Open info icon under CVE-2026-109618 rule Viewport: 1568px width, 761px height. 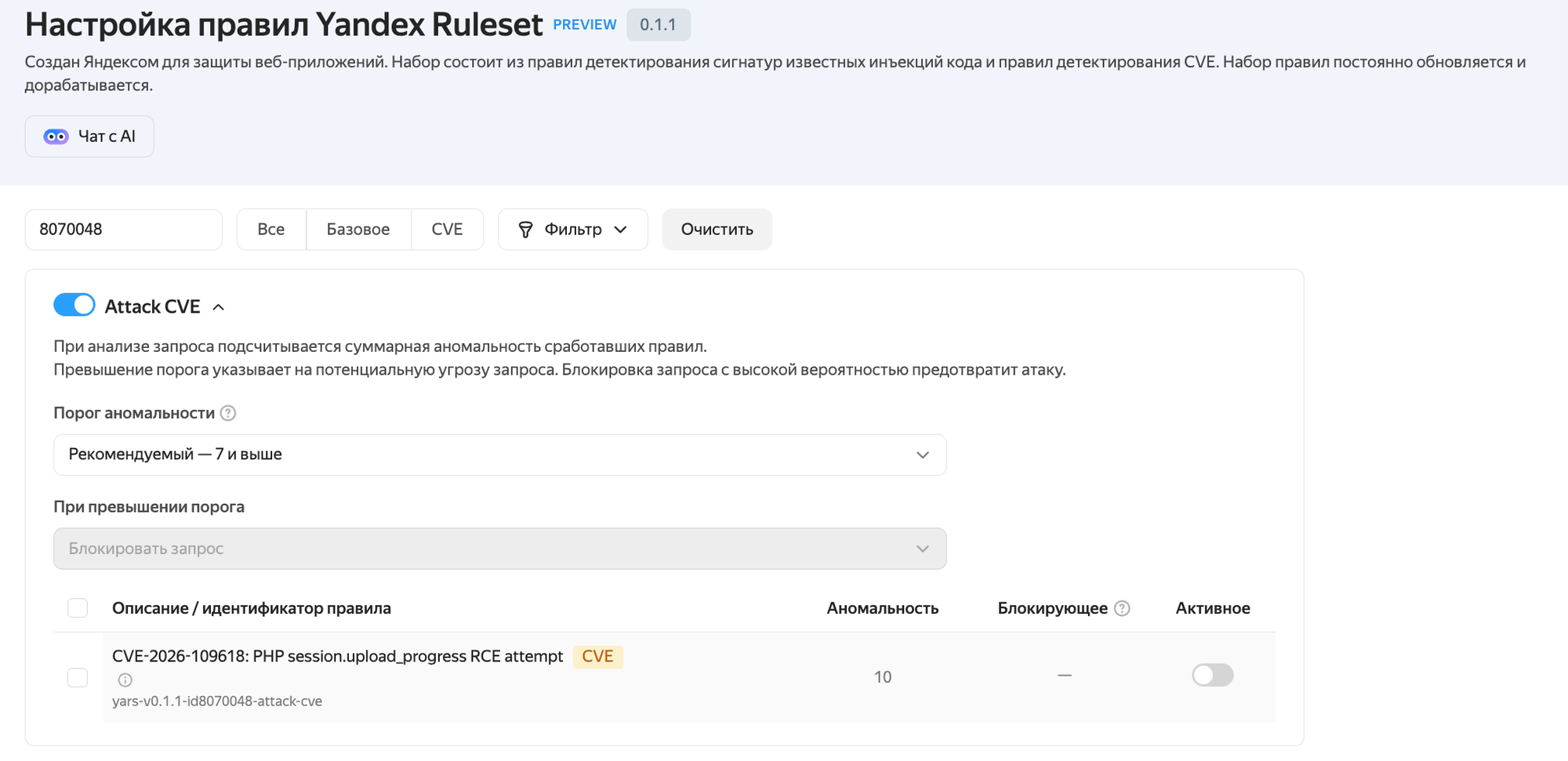click(x=125, y=679)
